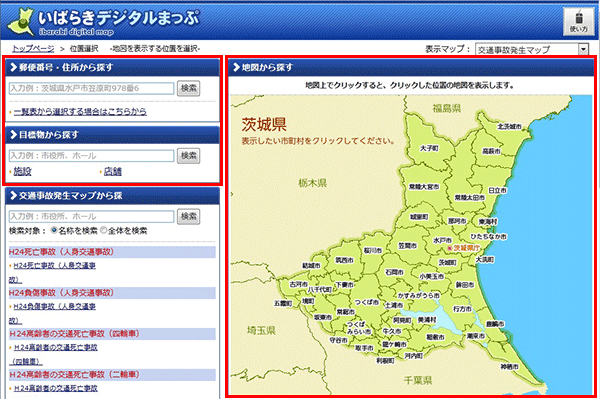Select the 全体を検索 radio button
This screenshot has width=600, height=399.
[103, 230]
